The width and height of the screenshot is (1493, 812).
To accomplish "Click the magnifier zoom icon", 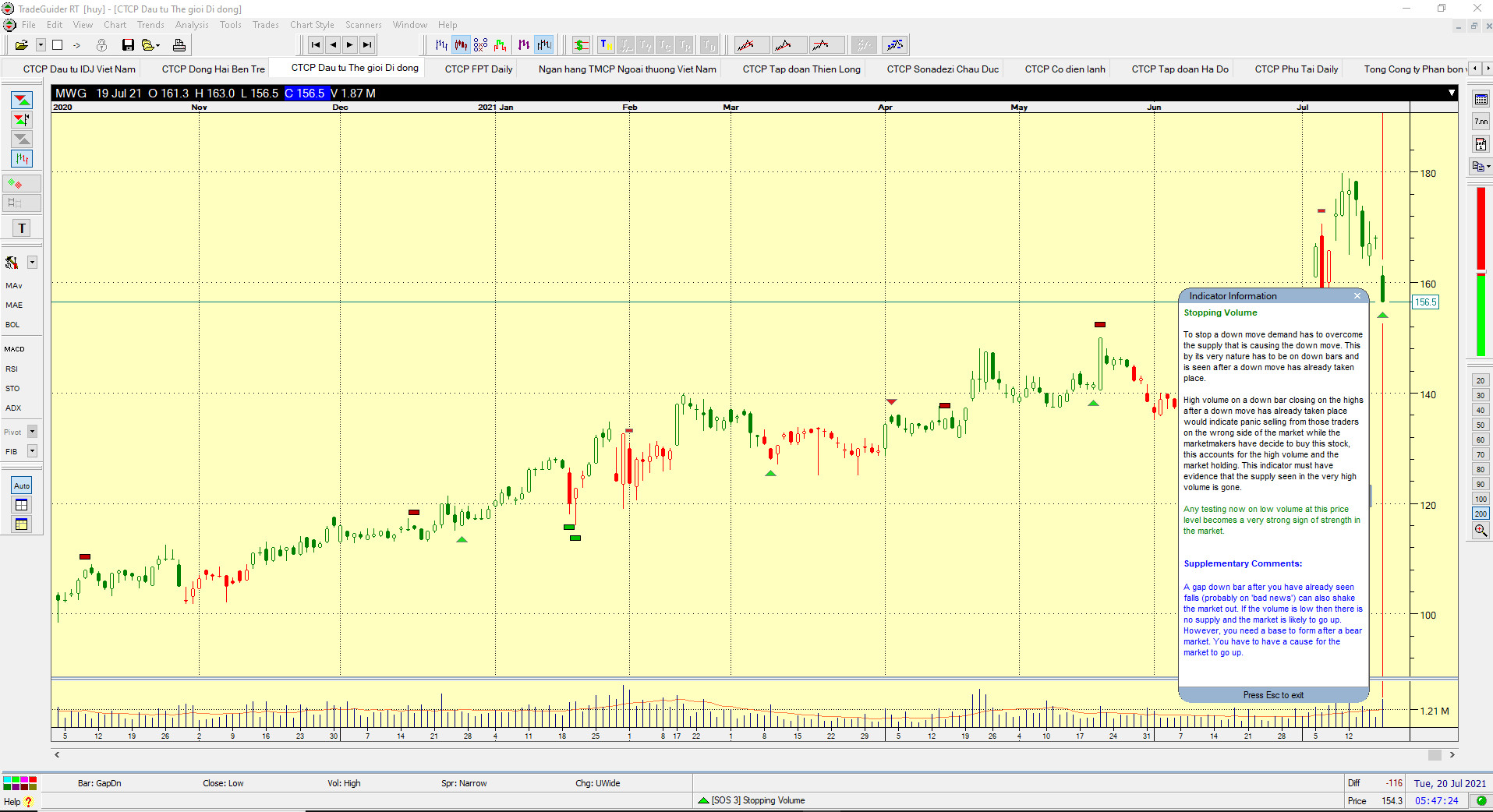I will coord(1481,531).
